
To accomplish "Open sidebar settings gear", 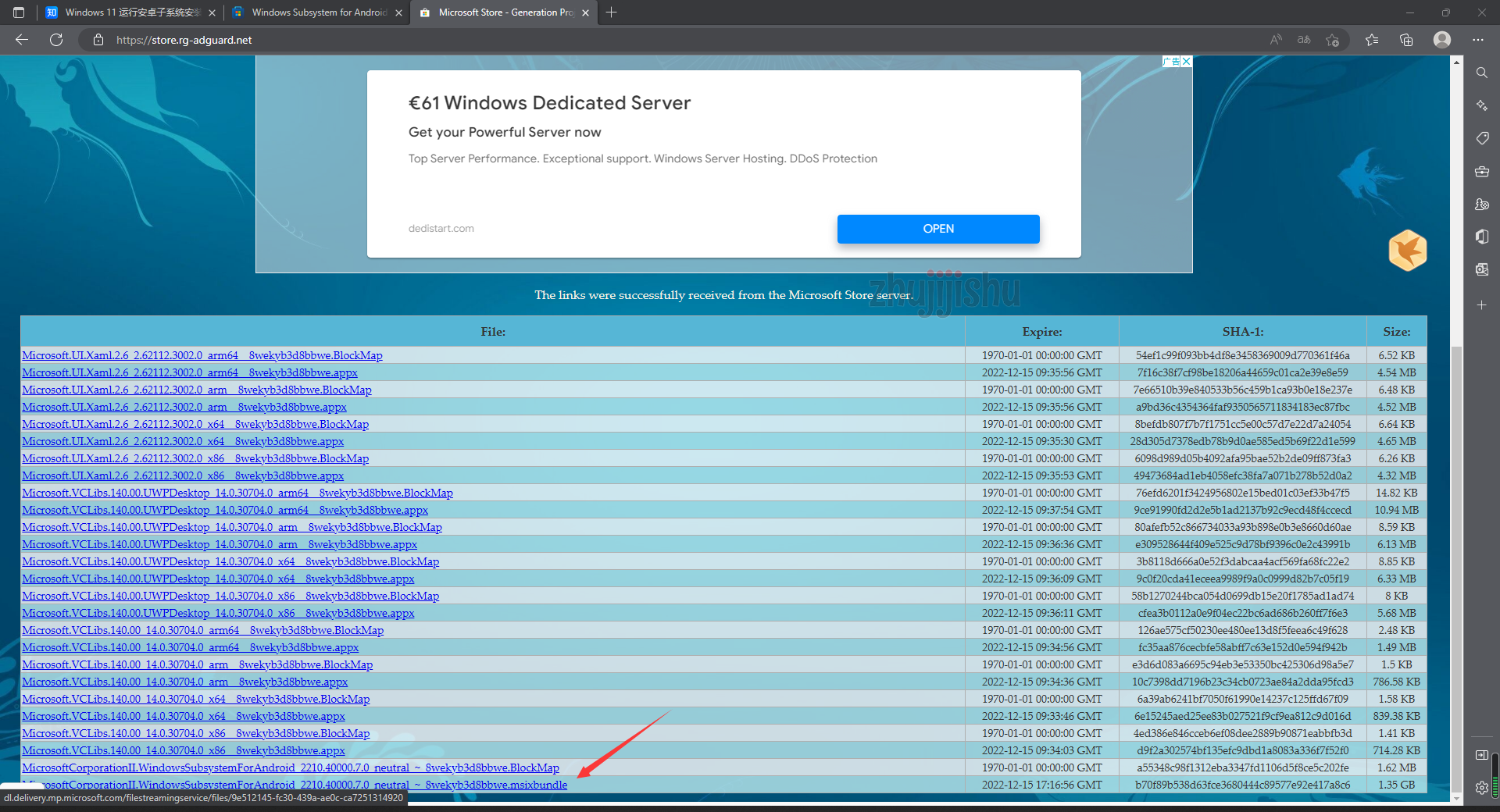I will tap(1482, 788).
